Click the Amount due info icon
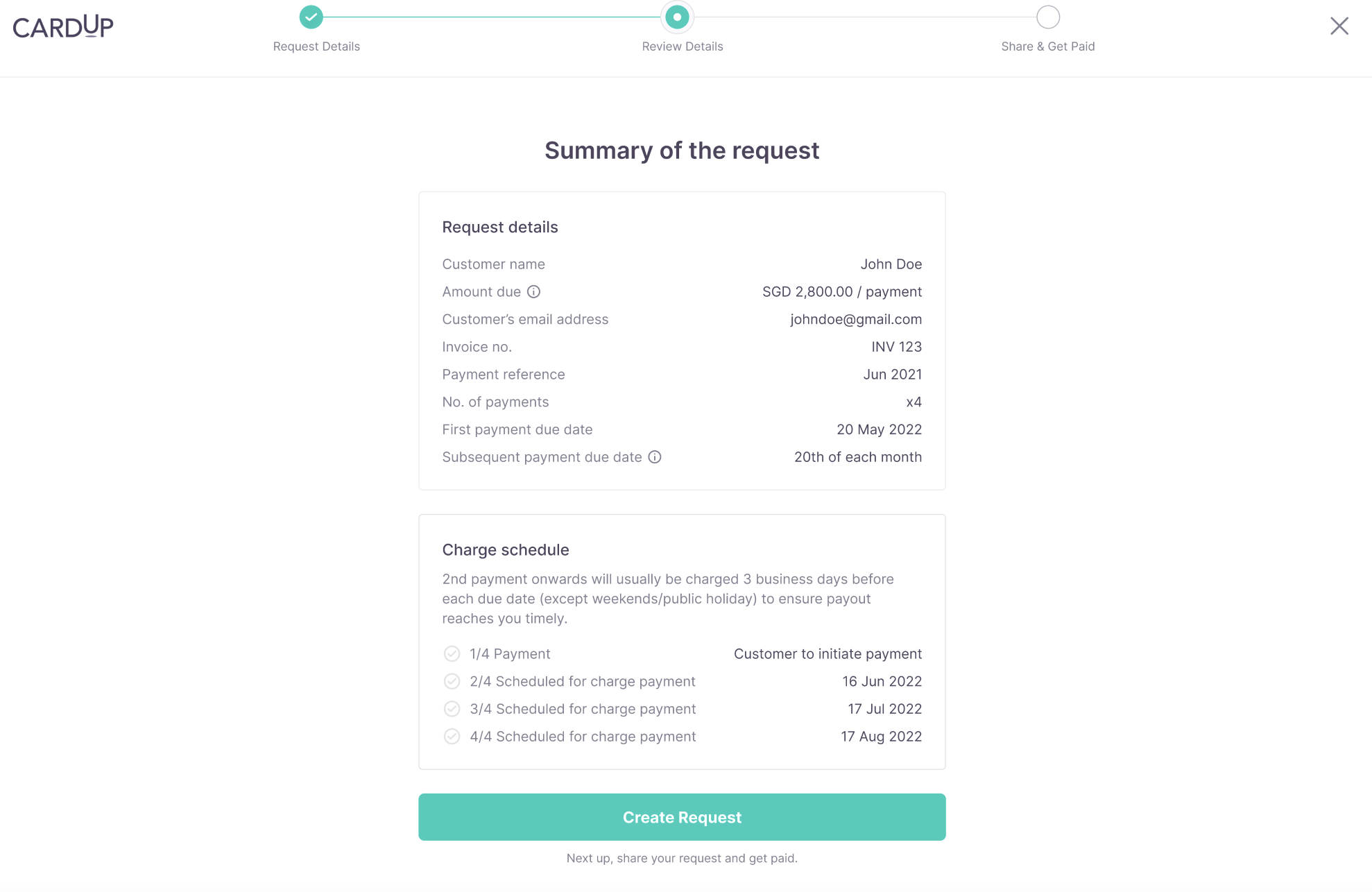Screen dimensions: 1372x892 coord(533,292)
